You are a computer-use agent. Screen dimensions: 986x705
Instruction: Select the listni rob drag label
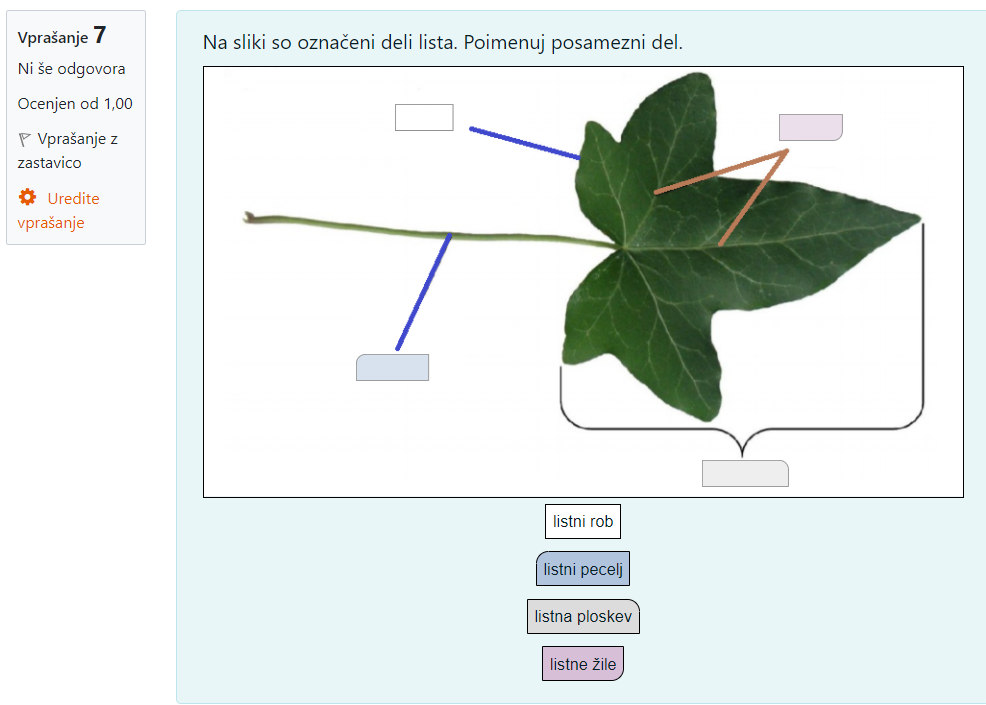click(583, 521)
